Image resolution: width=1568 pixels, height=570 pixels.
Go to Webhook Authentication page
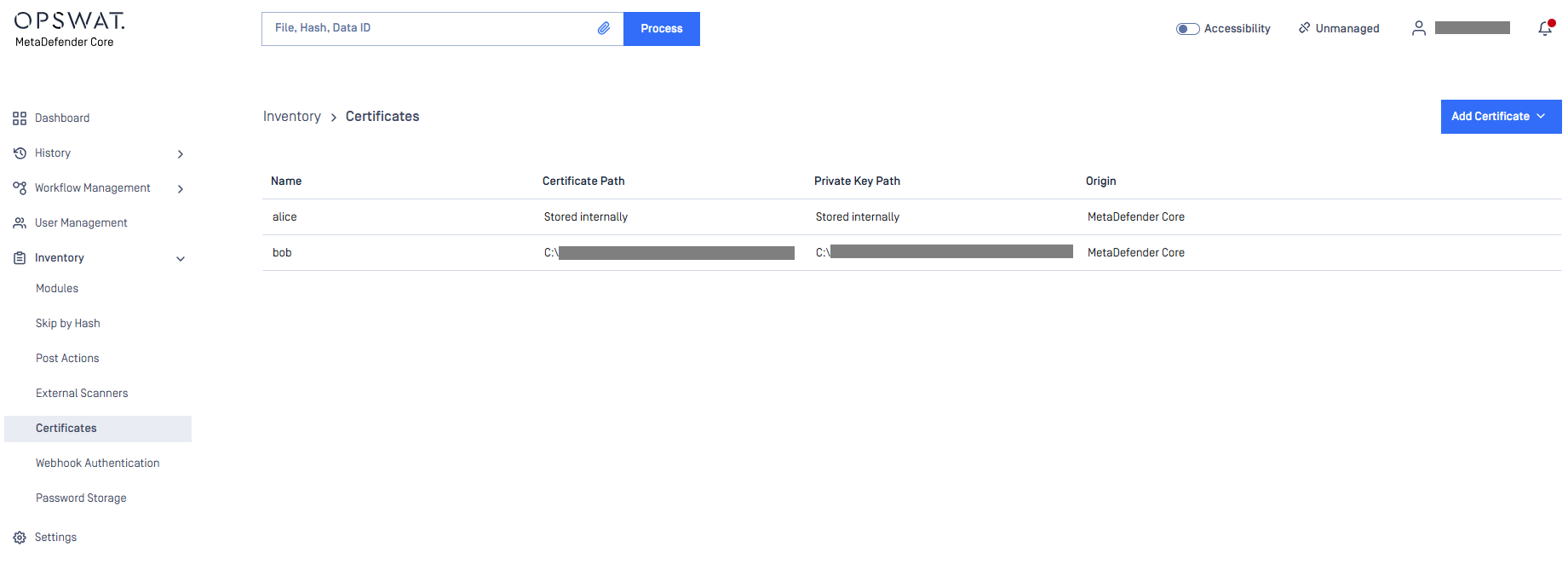click(x=97, y=463)
